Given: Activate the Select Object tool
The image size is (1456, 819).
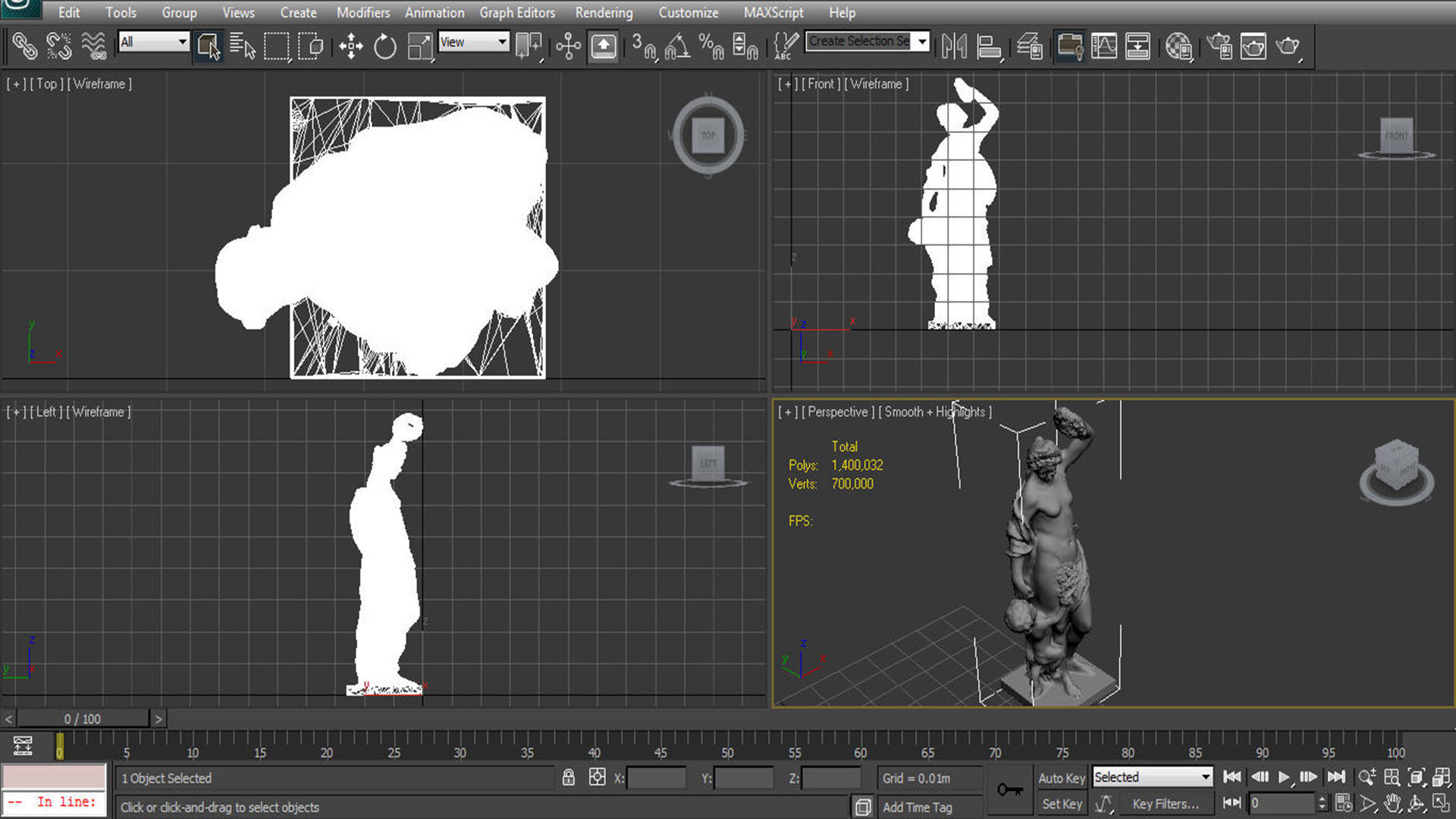Looking at the screenshot, I should click(208, 46).
